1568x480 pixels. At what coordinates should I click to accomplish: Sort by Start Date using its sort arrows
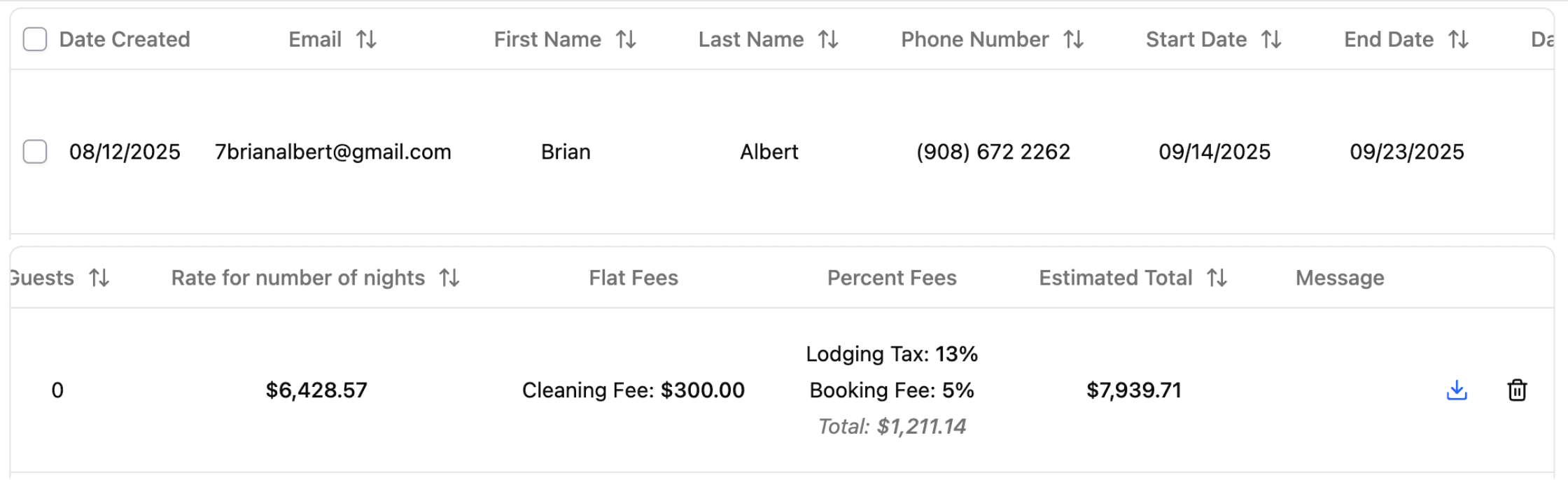[1271, 40]
